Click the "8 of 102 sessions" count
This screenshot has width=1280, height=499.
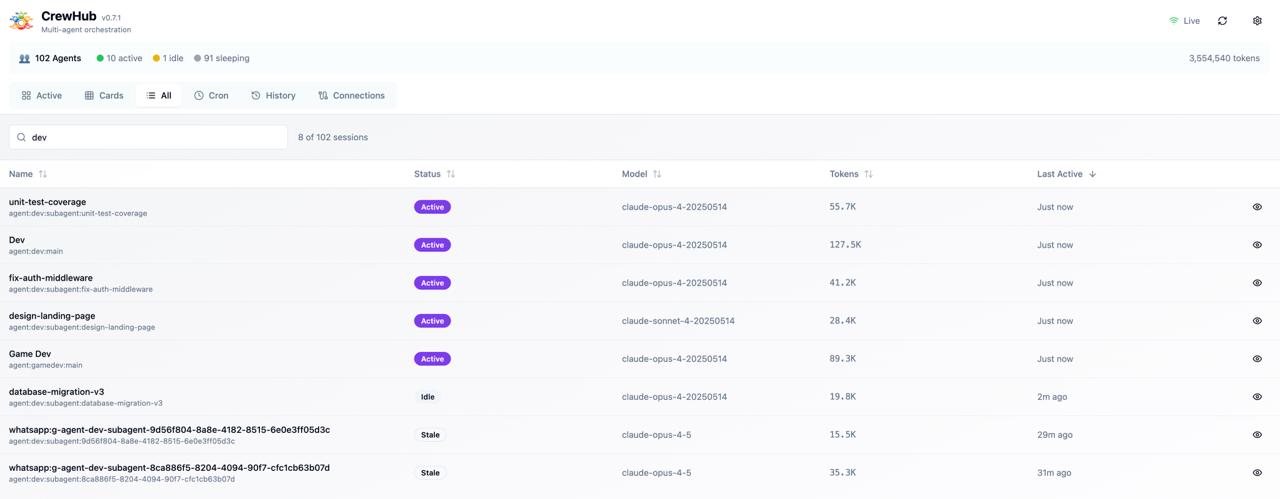(x=333, y=137)
